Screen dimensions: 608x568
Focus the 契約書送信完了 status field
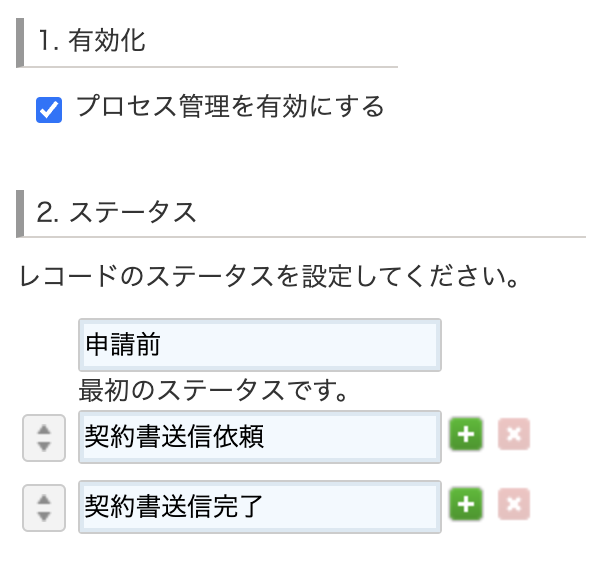[x=260, y=507]
